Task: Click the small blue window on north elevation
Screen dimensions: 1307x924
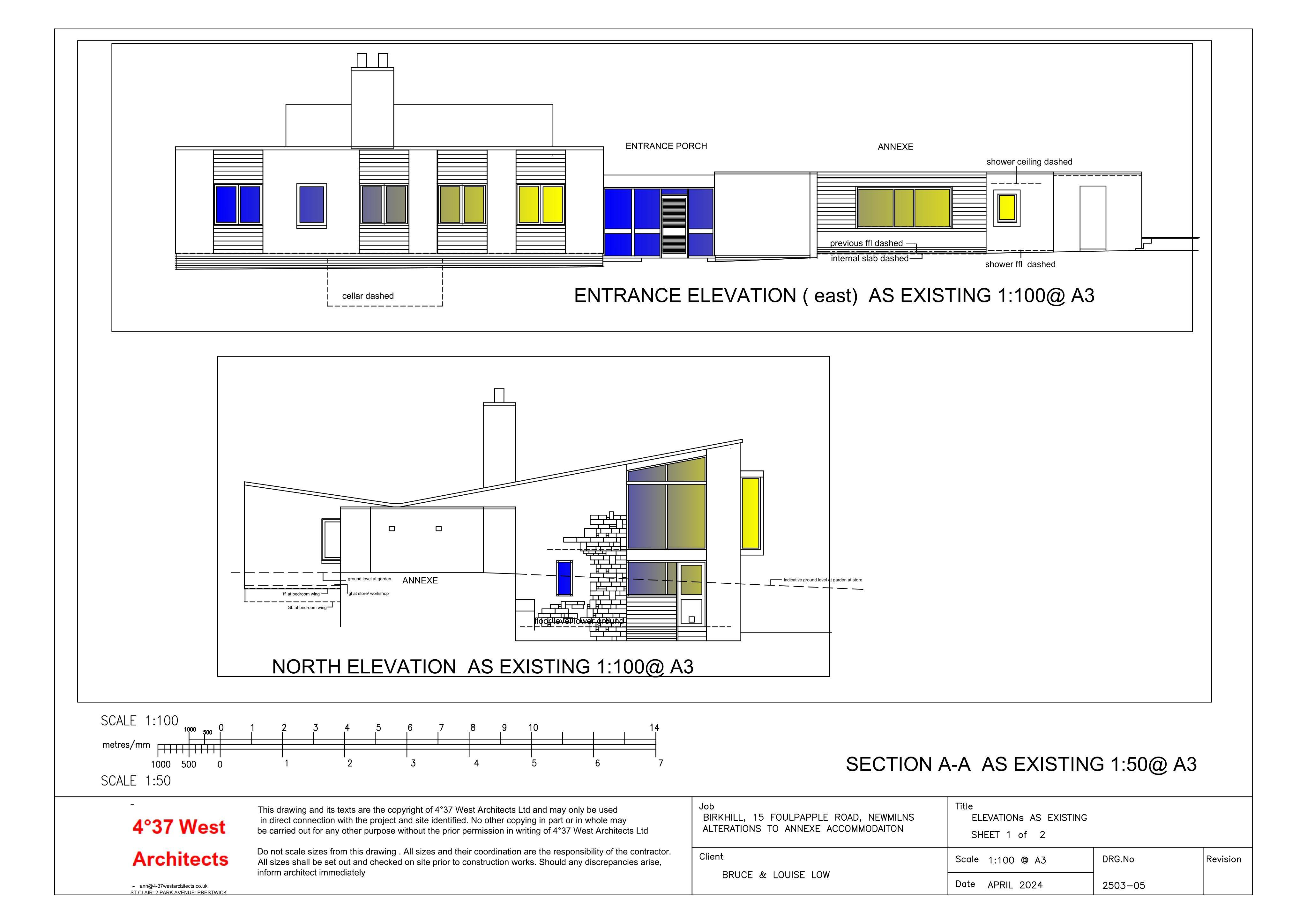Action: click(564, 578)
